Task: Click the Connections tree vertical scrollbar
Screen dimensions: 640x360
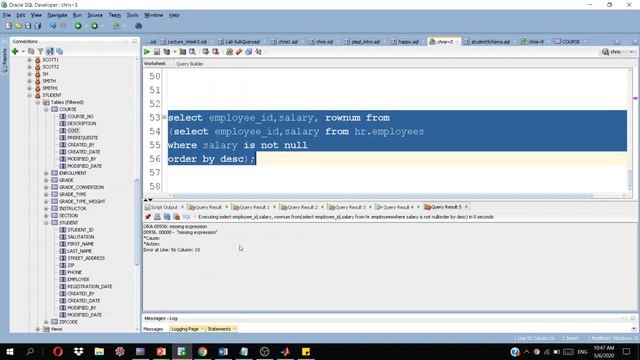Action: tap(137, 222)
